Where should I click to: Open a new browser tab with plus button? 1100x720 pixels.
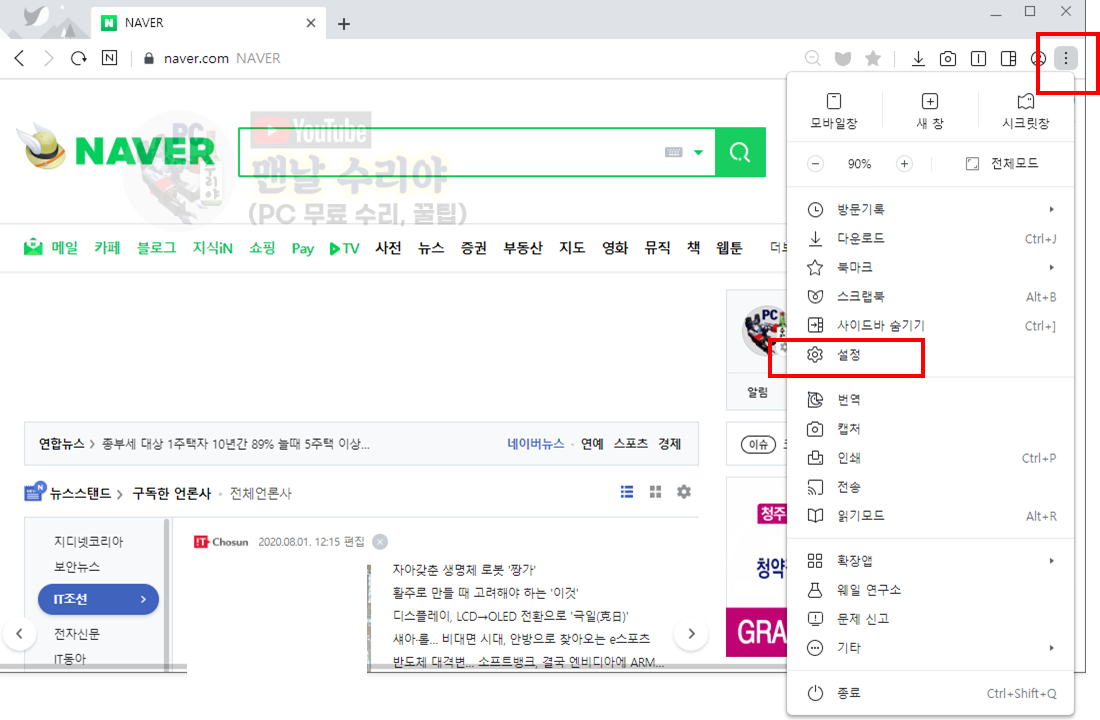pos(344,24)
